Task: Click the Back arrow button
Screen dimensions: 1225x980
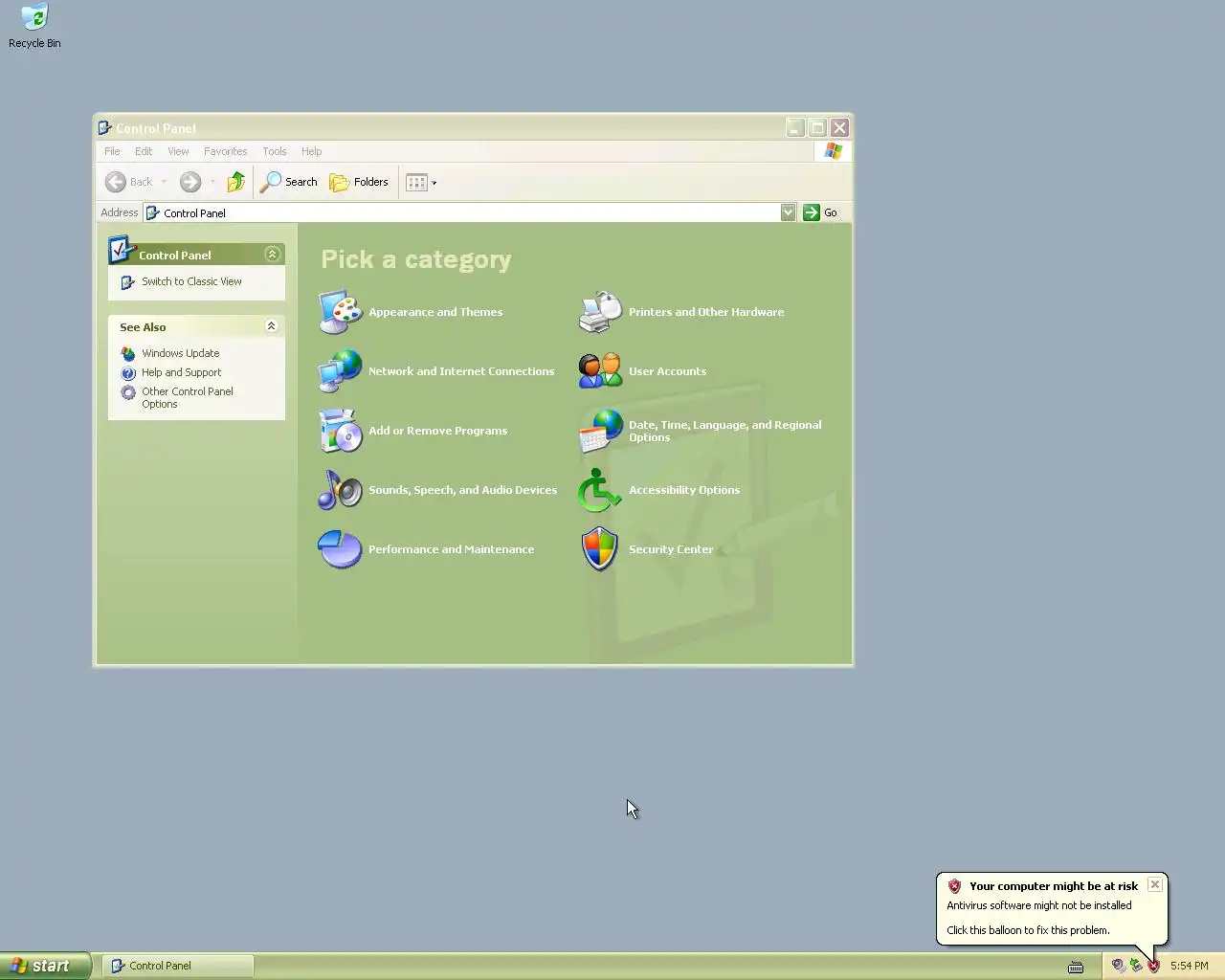Action: click(129, 182)
